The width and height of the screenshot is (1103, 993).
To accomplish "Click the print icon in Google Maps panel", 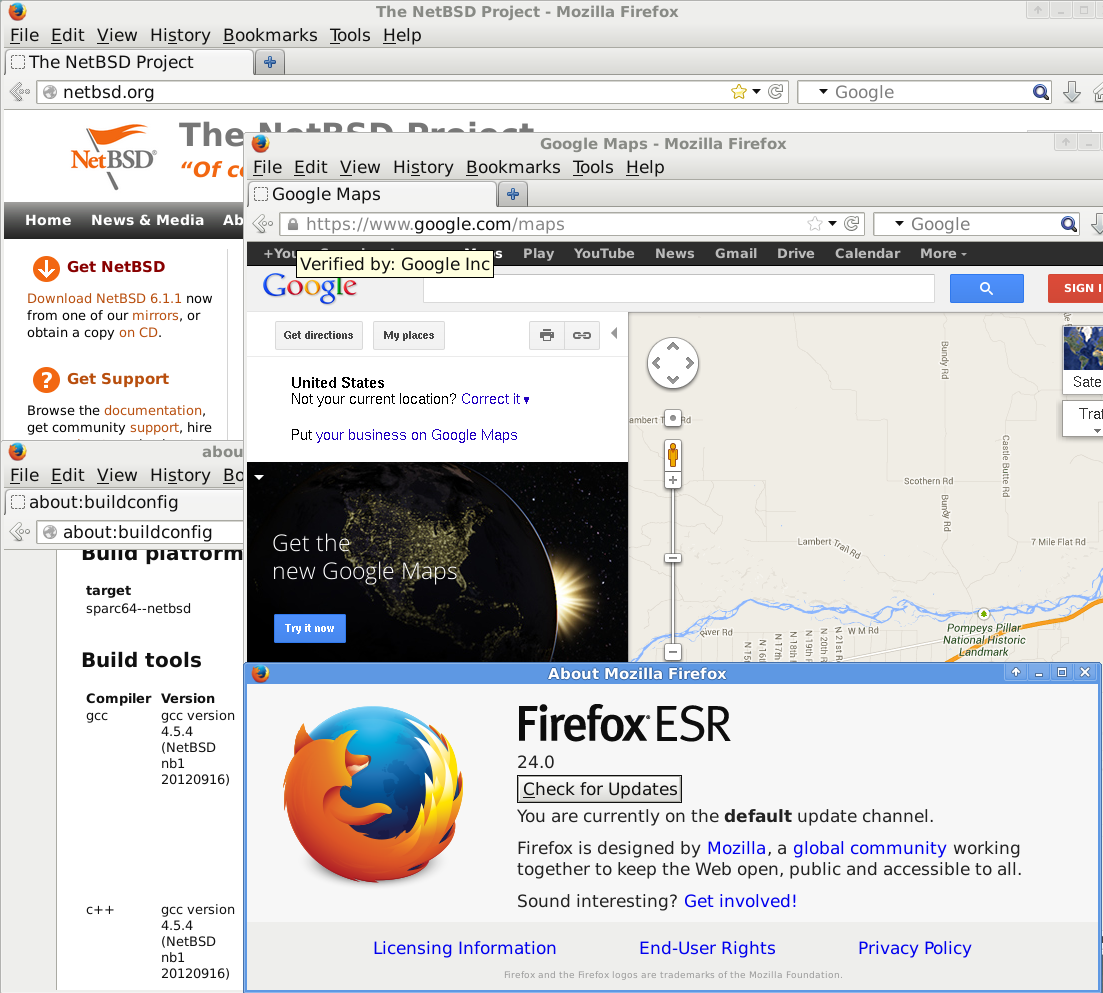I will tap(547, 335).
